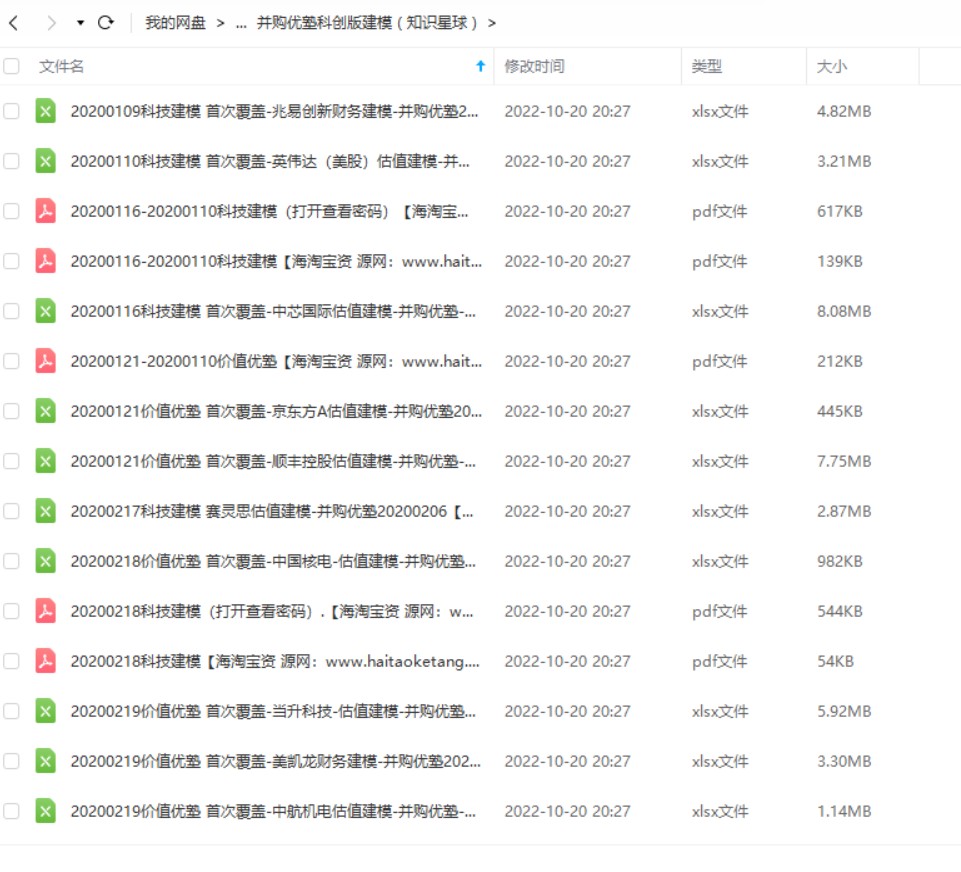
Task: Check the box for the 兆易创新财务建模 file
Action: coord(11,111)
